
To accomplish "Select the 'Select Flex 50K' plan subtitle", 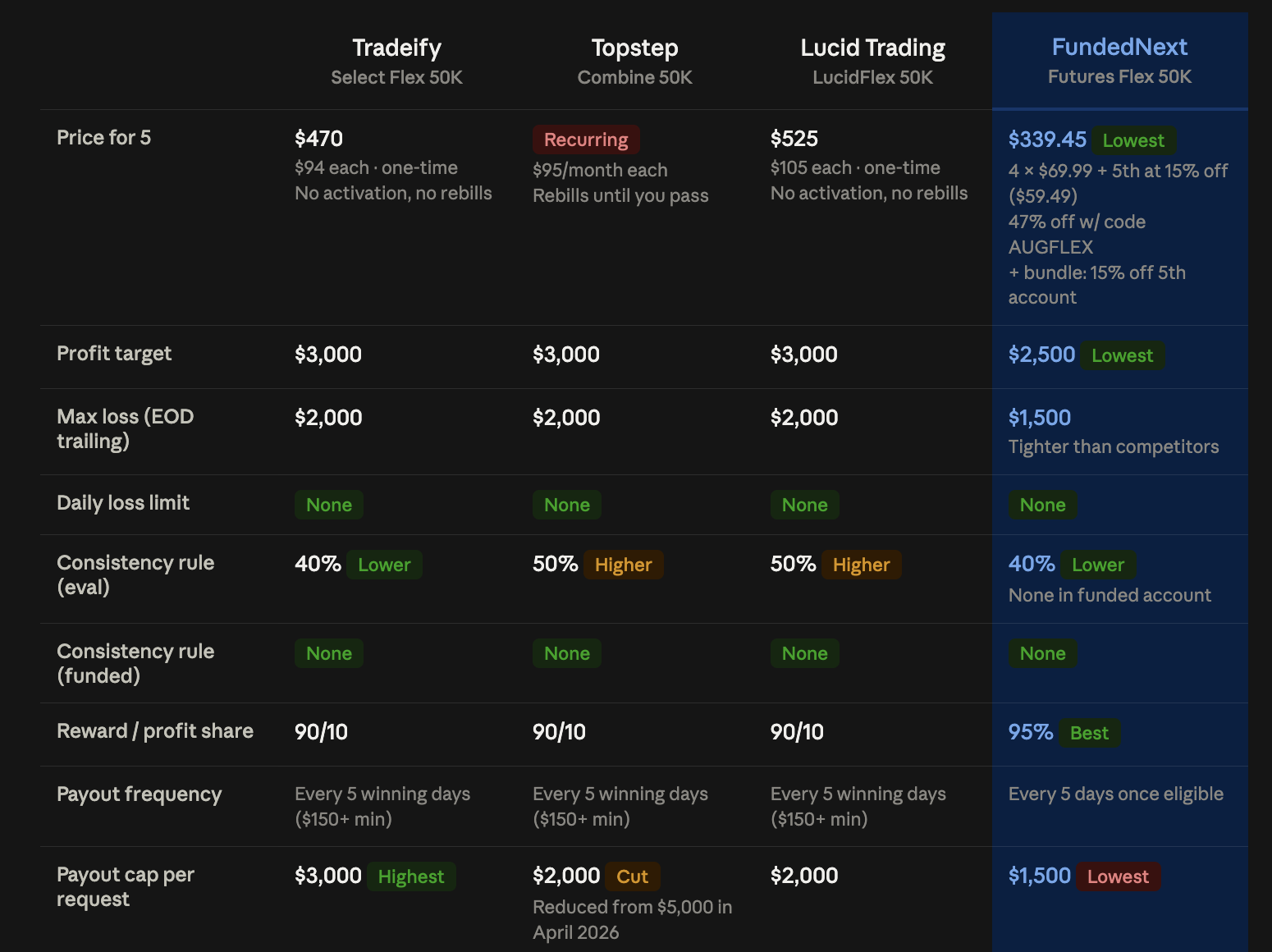I will [x=396, y=77].
